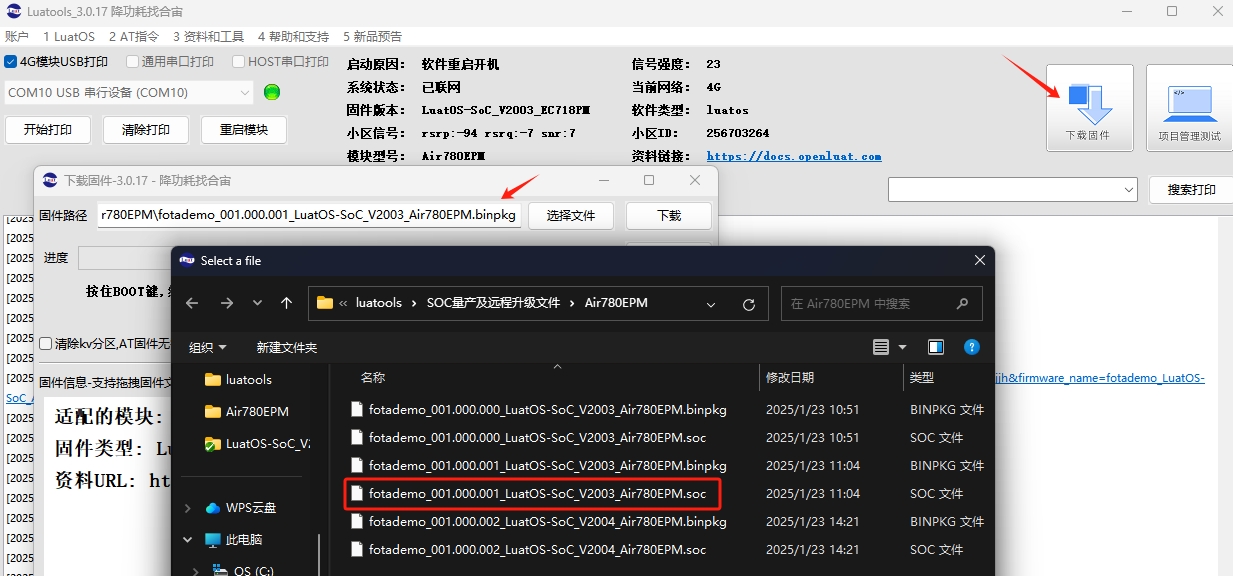Toggle the preview pane icon
Image resolution: width=1233 pixels, height=576 pixels.
pyautogui.click(x=936, y=347)
